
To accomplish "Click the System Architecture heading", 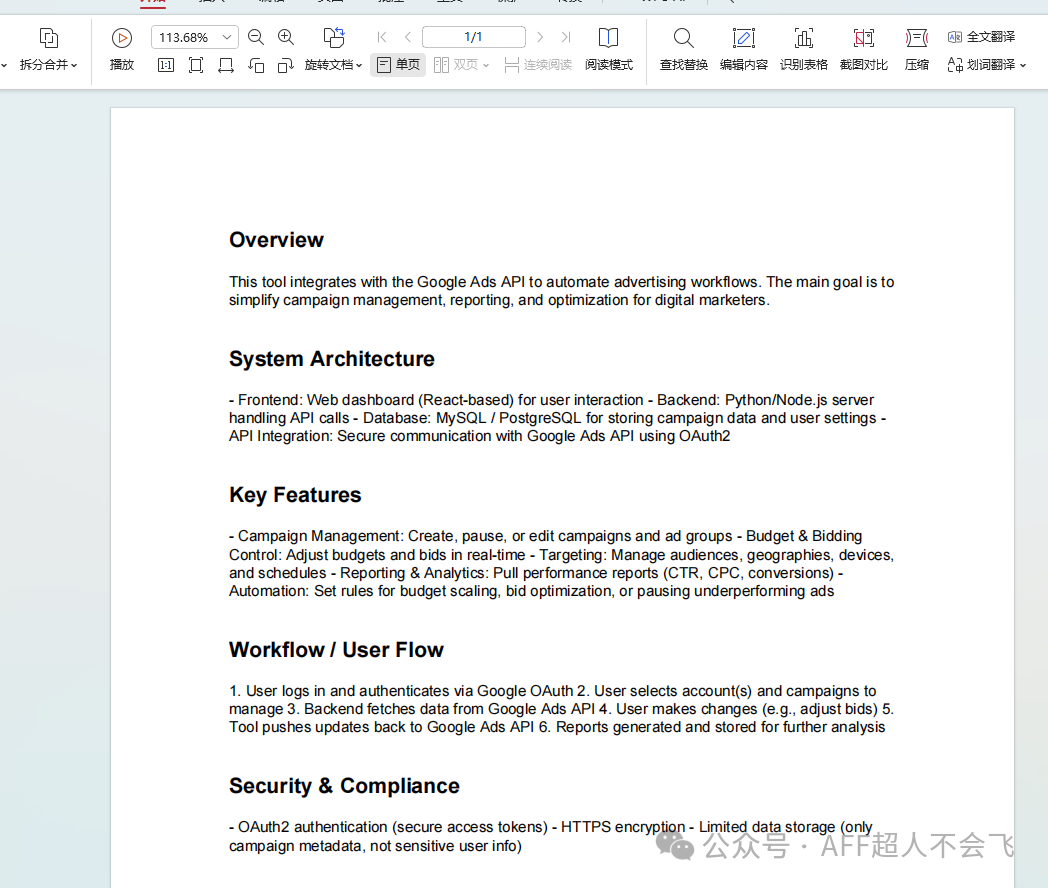I will coord(332,359).
